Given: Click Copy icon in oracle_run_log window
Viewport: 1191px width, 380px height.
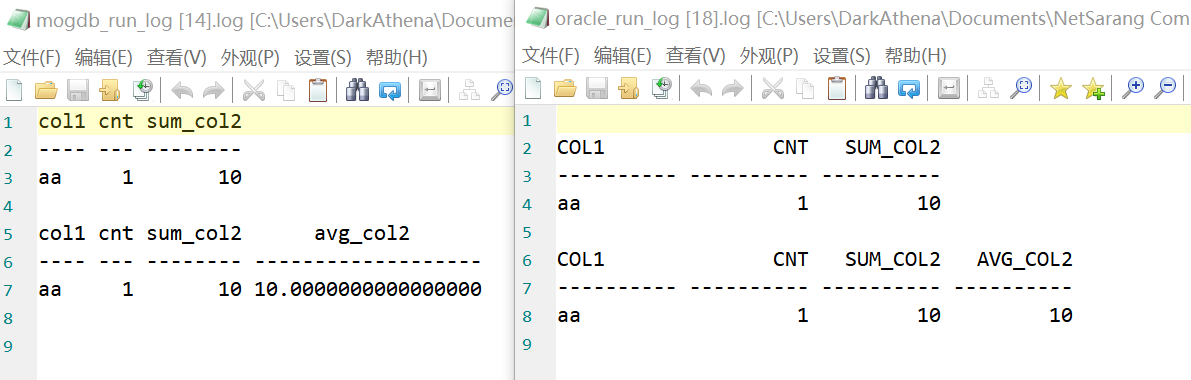Looking at the screenshot, I should click(804, 88).
